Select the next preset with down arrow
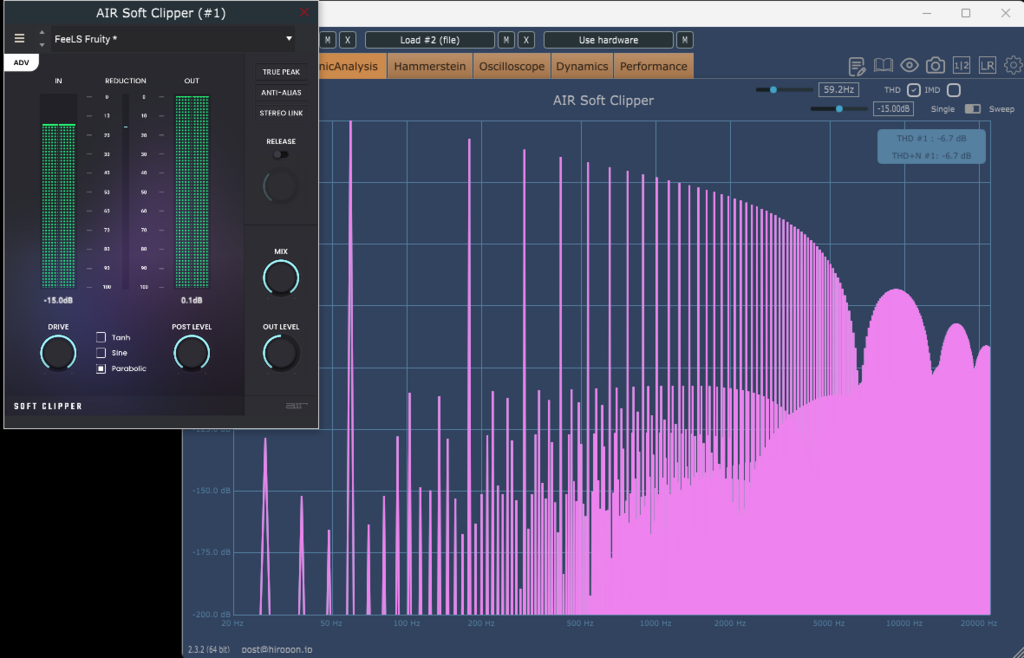Screen dimensions: 1024x658 tap(42, 45)
